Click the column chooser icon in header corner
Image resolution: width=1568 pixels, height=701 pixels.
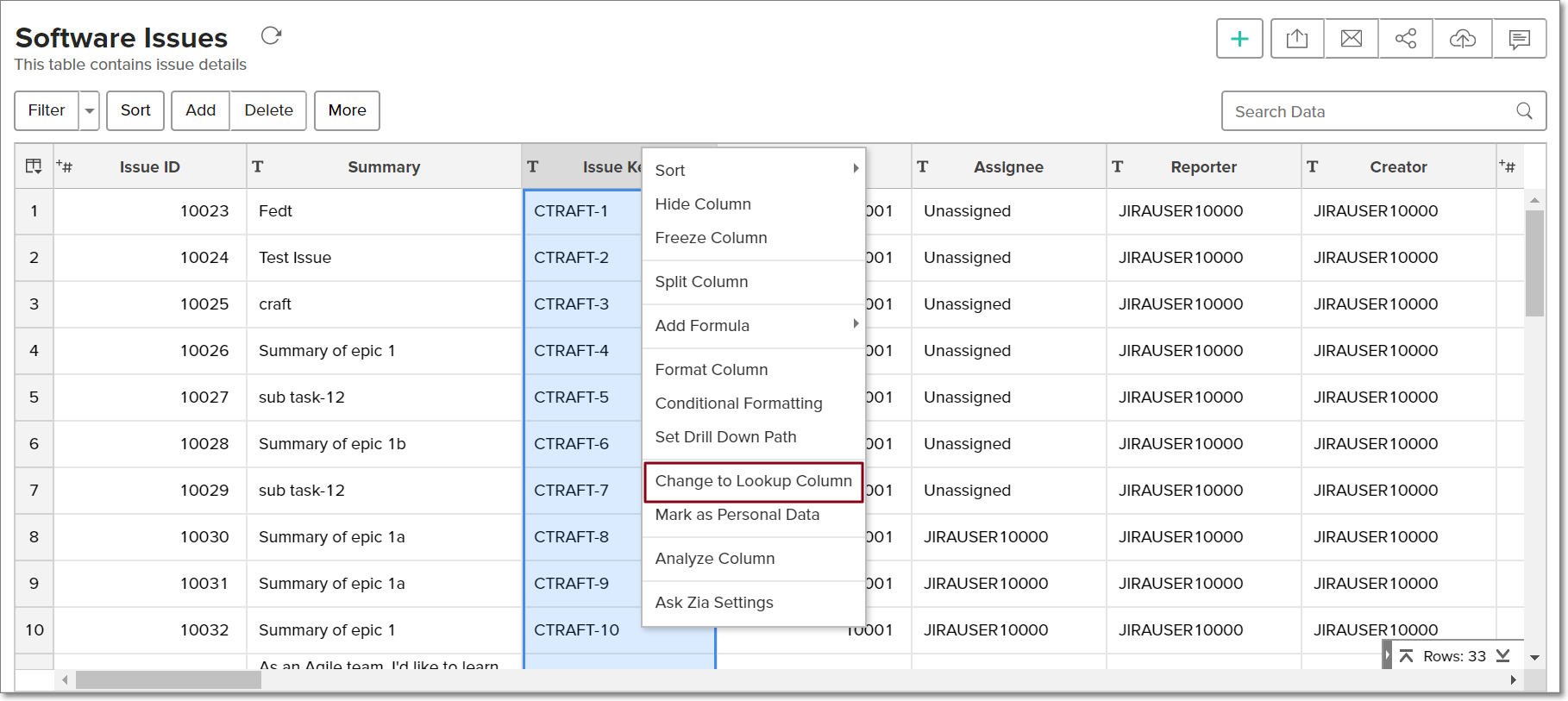pos(34,166)
